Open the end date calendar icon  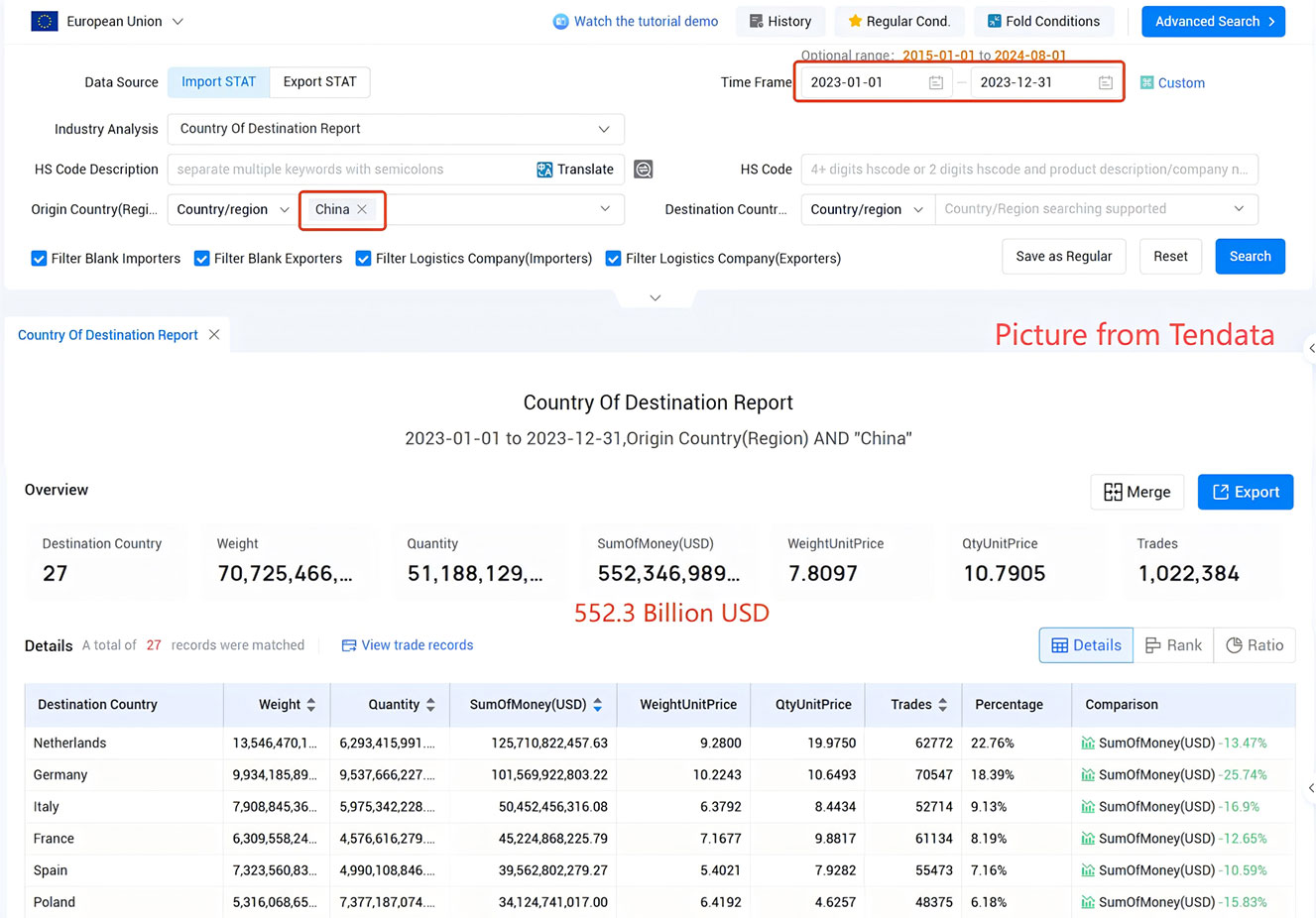tap(1105, 83)
